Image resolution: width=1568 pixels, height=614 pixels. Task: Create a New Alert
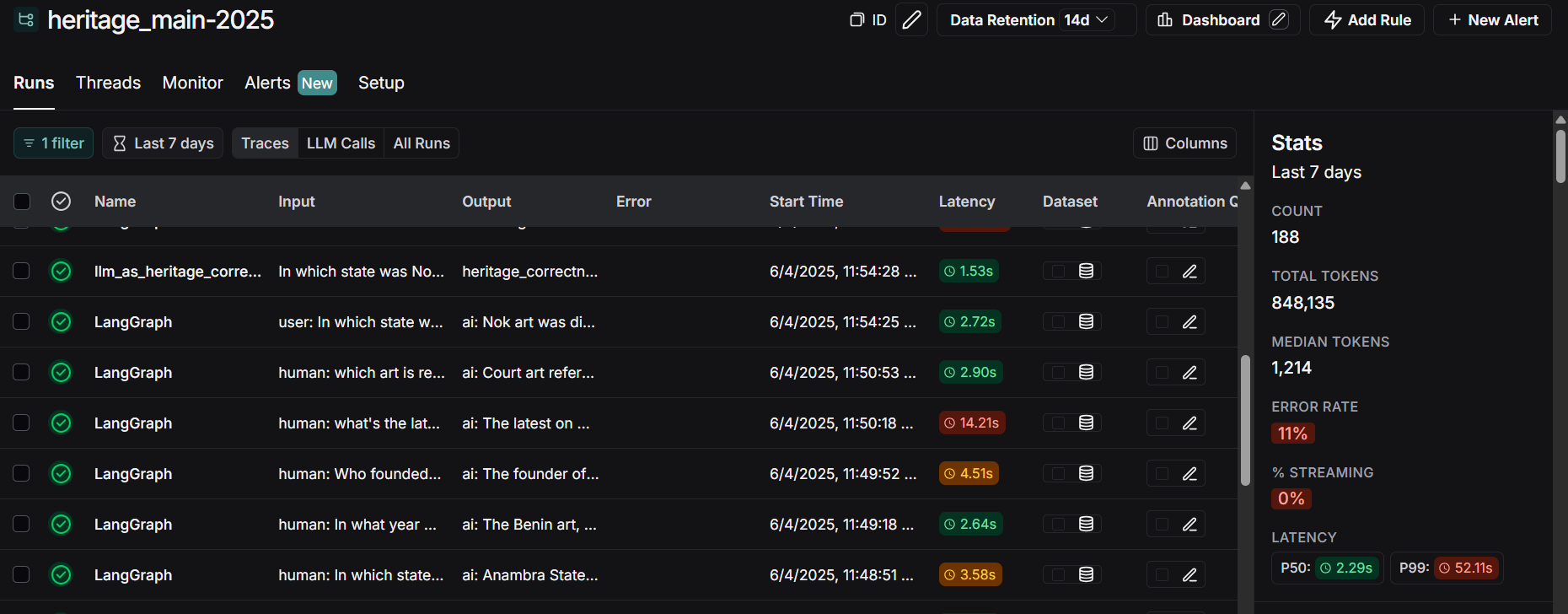click(1492, 20)
